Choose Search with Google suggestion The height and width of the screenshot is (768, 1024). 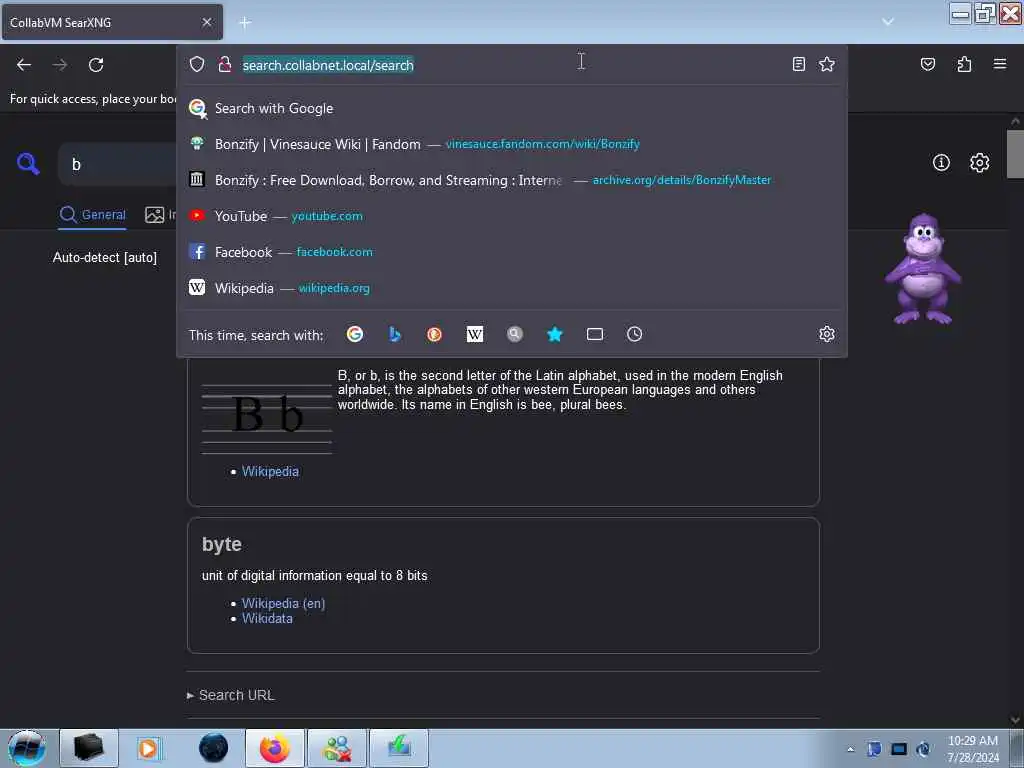pyautogui.click(x=512, y=108)
